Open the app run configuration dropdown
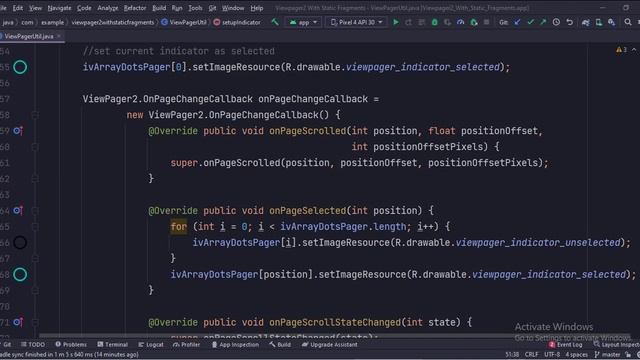The height and width of the screenshot is (360, 640). [x=303, y=22]
